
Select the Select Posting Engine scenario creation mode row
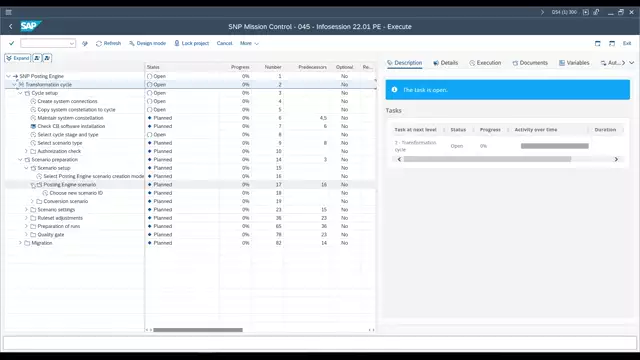190,176
